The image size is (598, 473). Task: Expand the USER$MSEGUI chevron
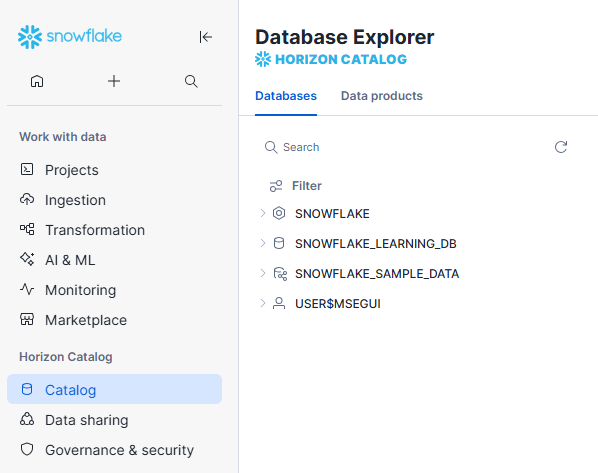click(262, 303)
